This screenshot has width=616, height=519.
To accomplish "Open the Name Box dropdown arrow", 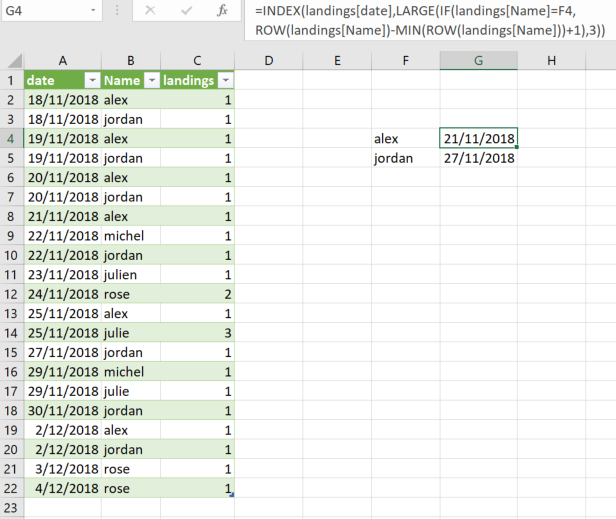I will (x=93, y=10).
